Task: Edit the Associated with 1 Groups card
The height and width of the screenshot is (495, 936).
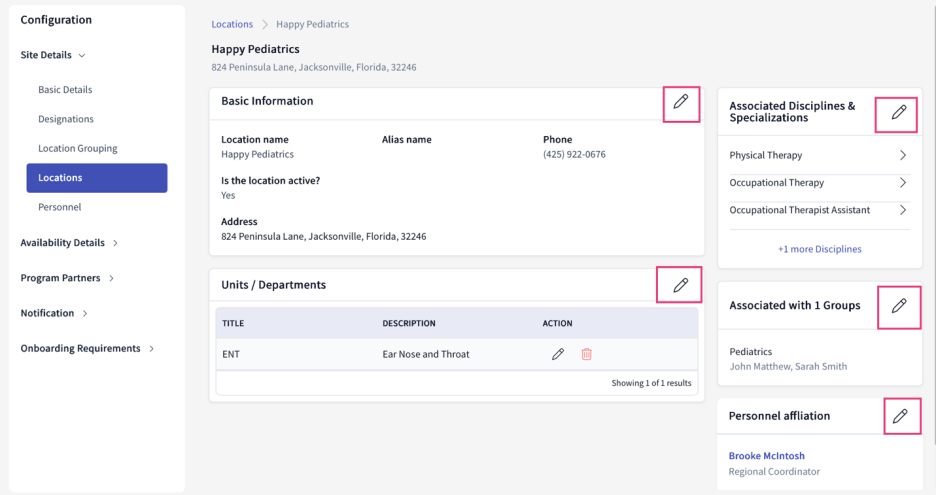Action: pos(899,306)
